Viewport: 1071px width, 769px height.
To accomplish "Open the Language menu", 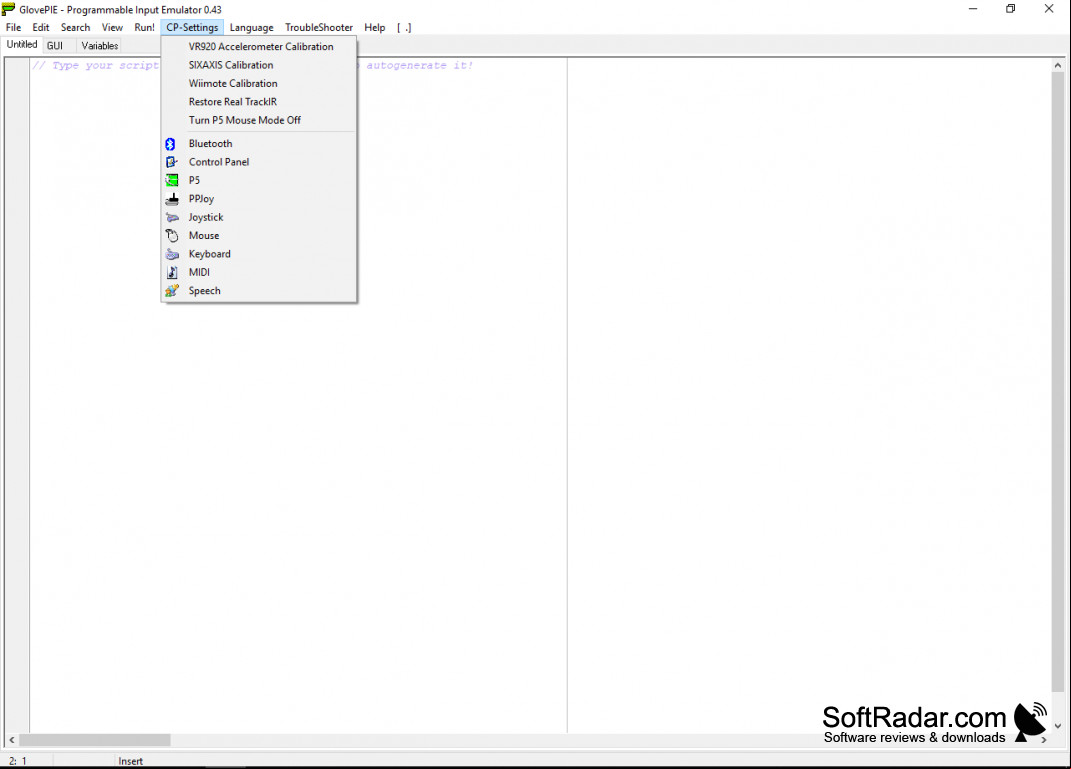I will [x=251, y=27].
